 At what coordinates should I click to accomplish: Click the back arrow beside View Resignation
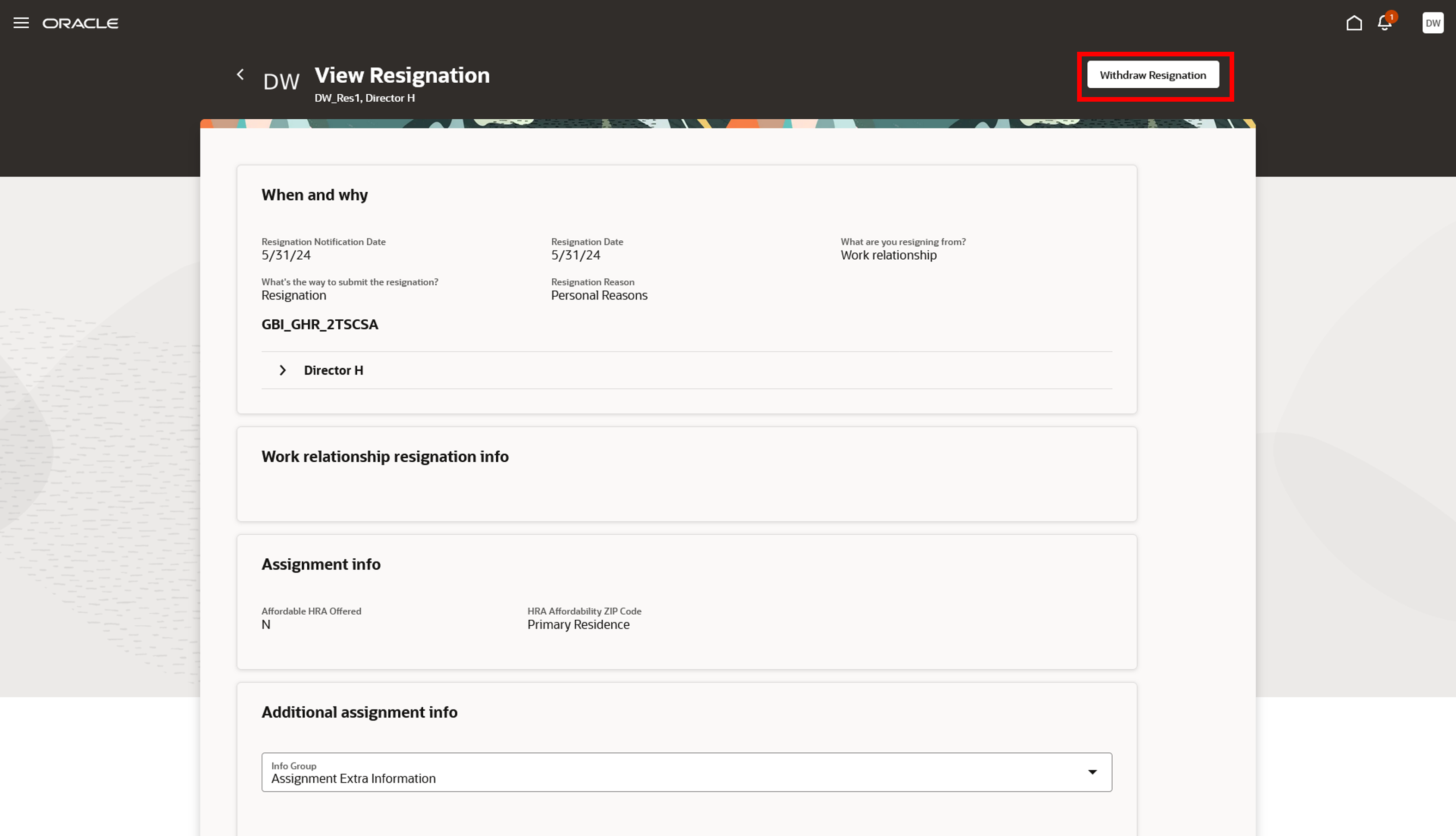point(241,75)
